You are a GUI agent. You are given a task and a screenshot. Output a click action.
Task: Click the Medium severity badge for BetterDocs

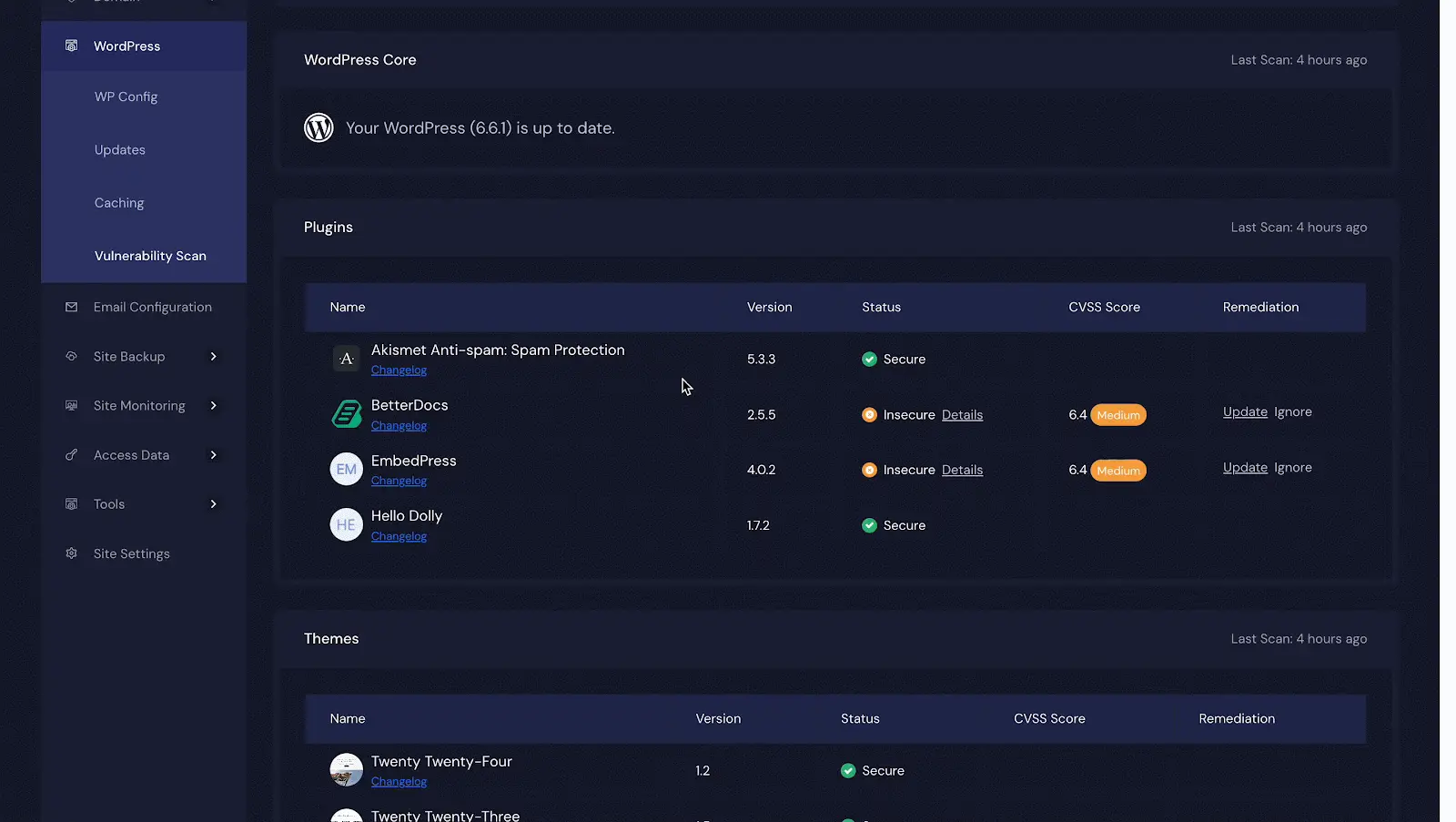click(1118, 415)
